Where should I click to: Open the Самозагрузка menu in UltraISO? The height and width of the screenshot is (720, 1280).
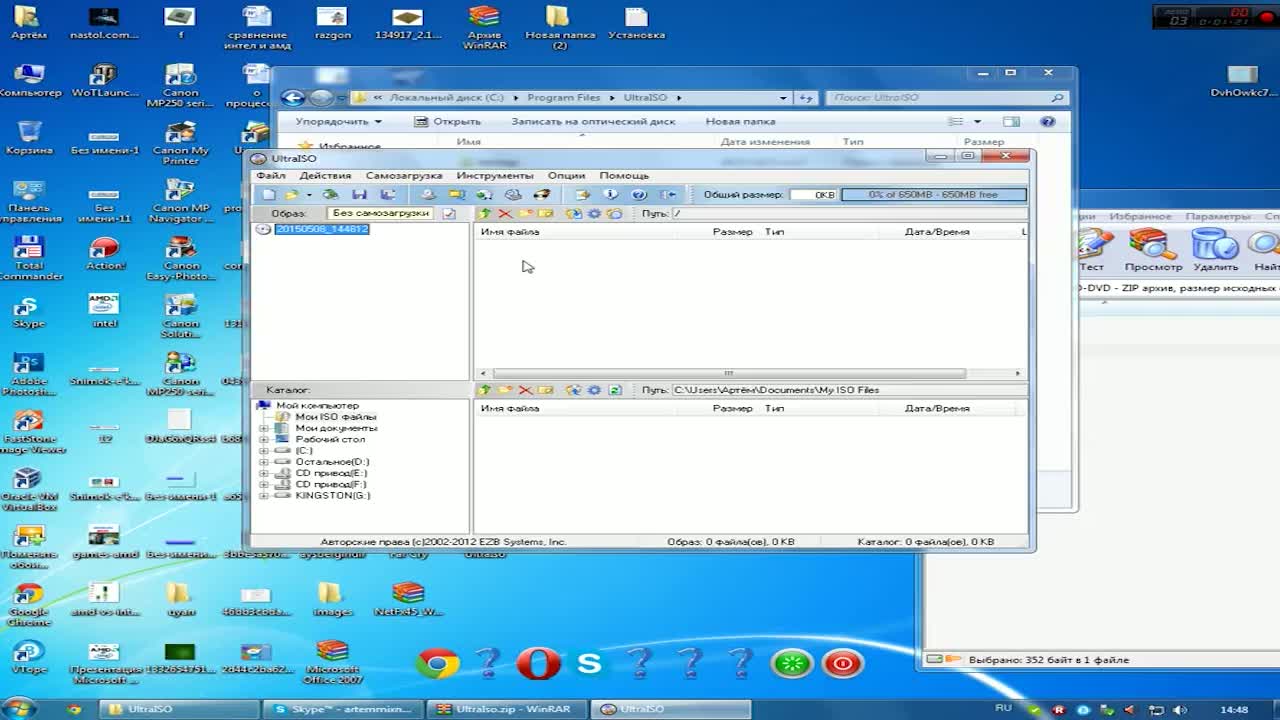[x=404, y=175]
